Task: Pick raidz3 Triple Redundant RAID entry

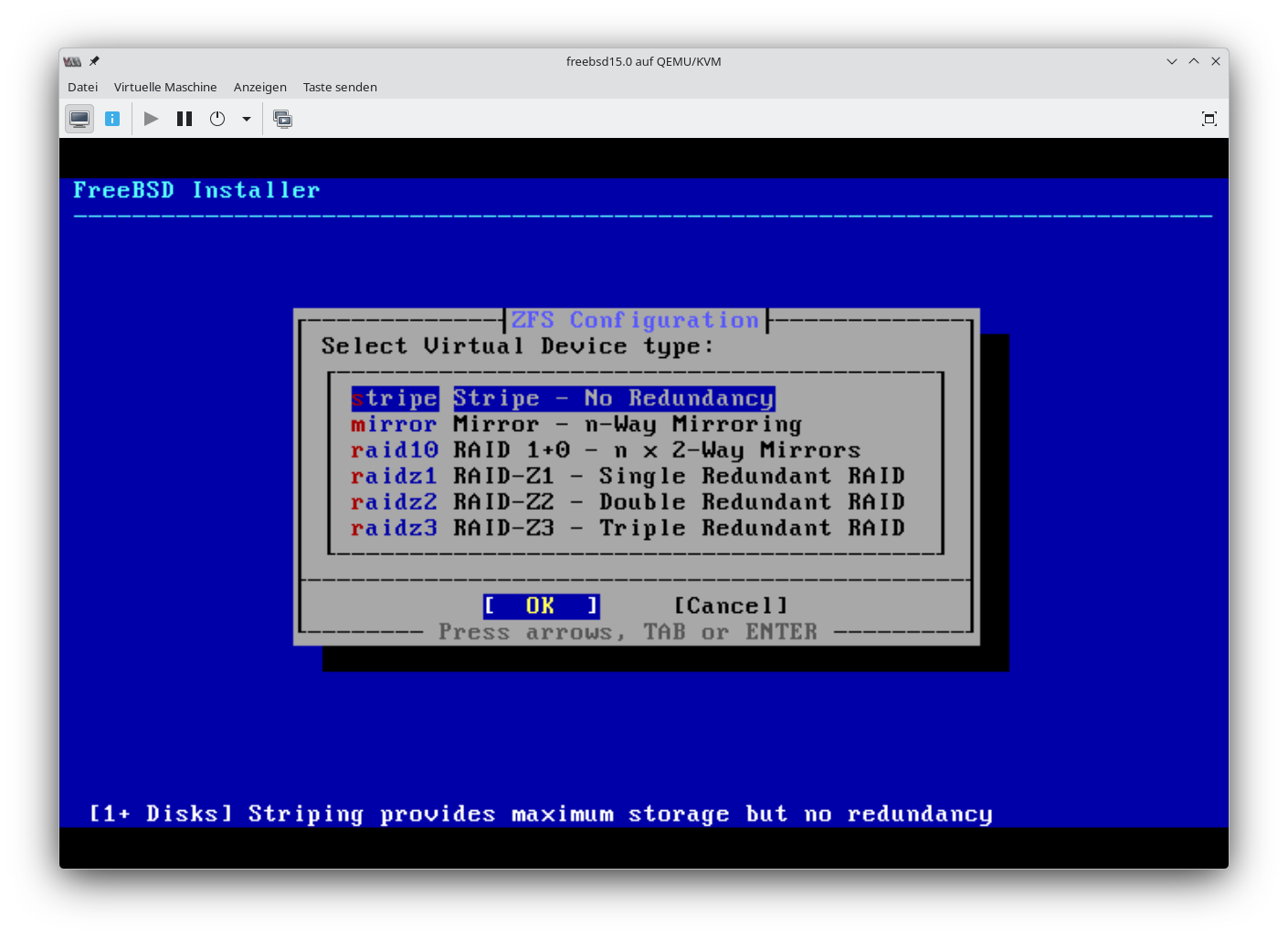Action: 627,528
